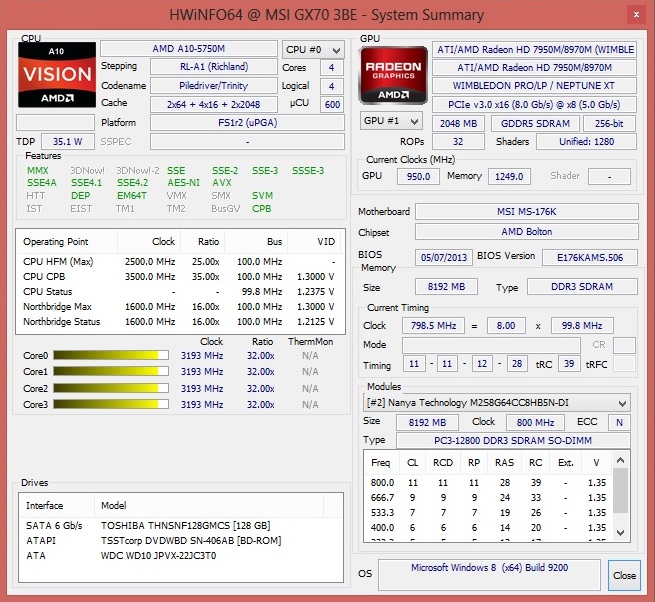
Task: Click the AMD Radeon Graphics logo
Action: (x=393, y=75)
